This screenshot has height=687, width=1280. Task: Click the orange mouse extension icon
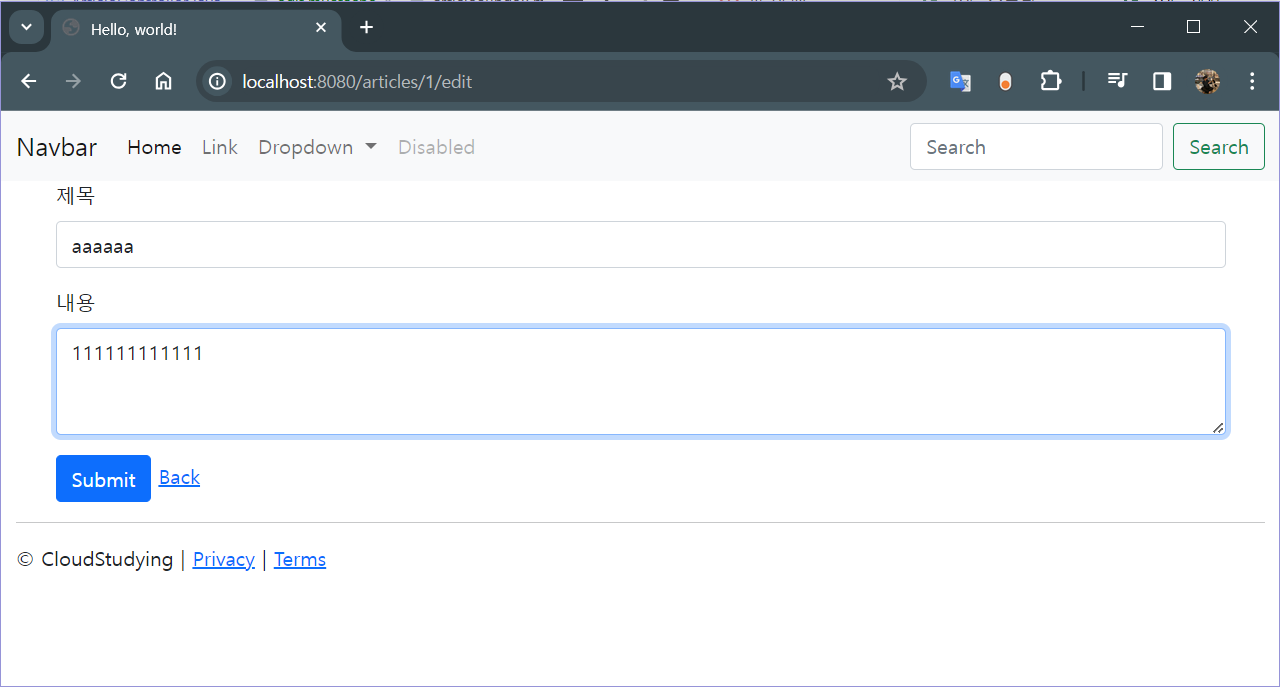coord(1005,82)
